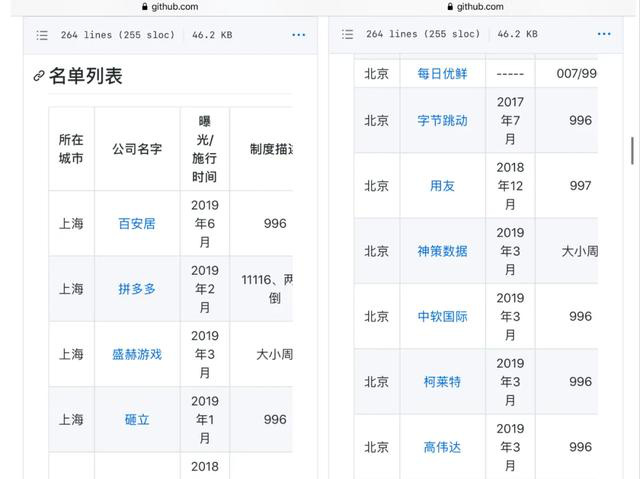640x479 pixels.
Task: Open the three-dot file menu in the right pane
Action: 604,35
